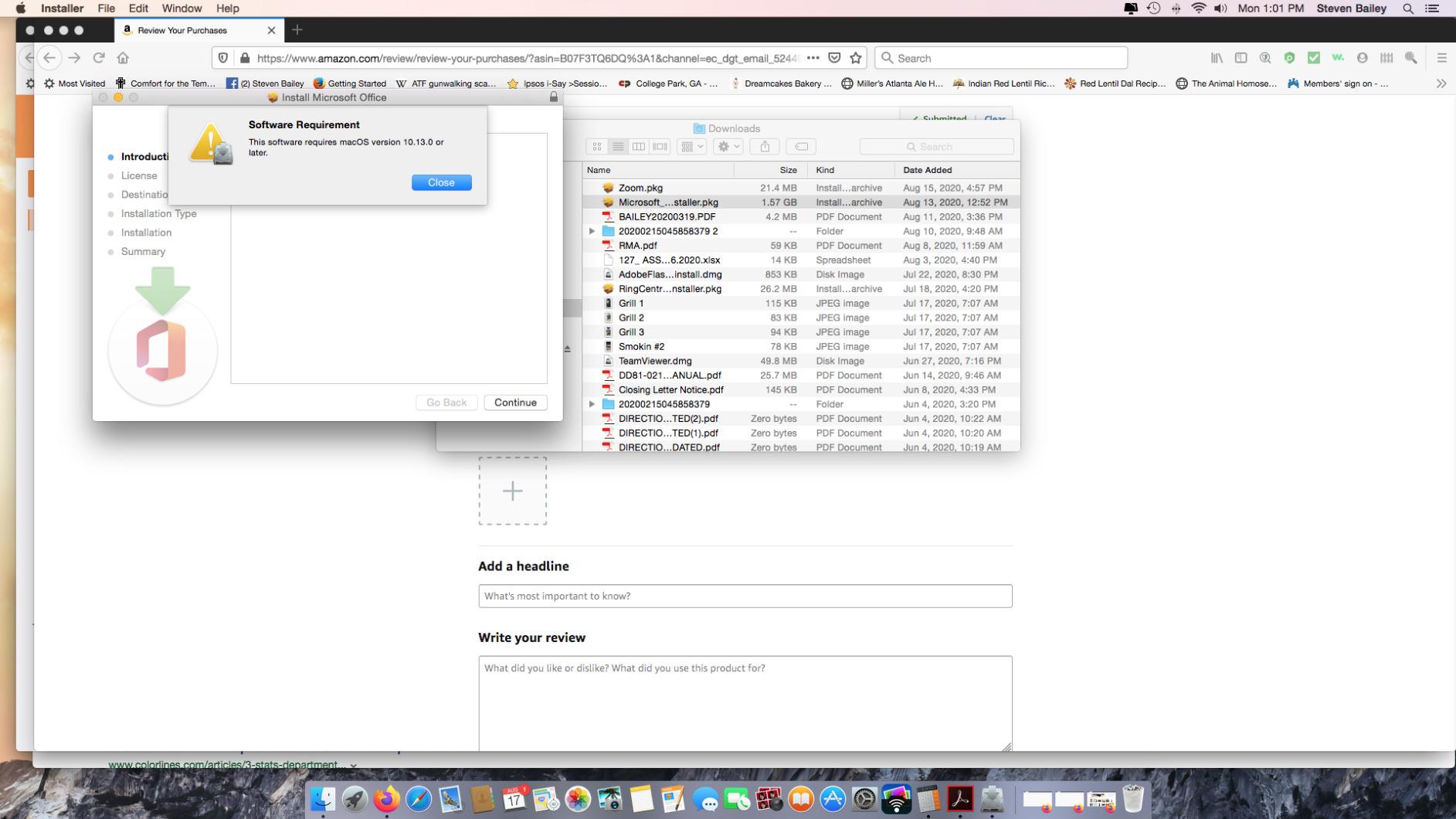Switch Finder to gallery view
Image resolution: width=1456 pixels, height=819 pixels.
660,147
